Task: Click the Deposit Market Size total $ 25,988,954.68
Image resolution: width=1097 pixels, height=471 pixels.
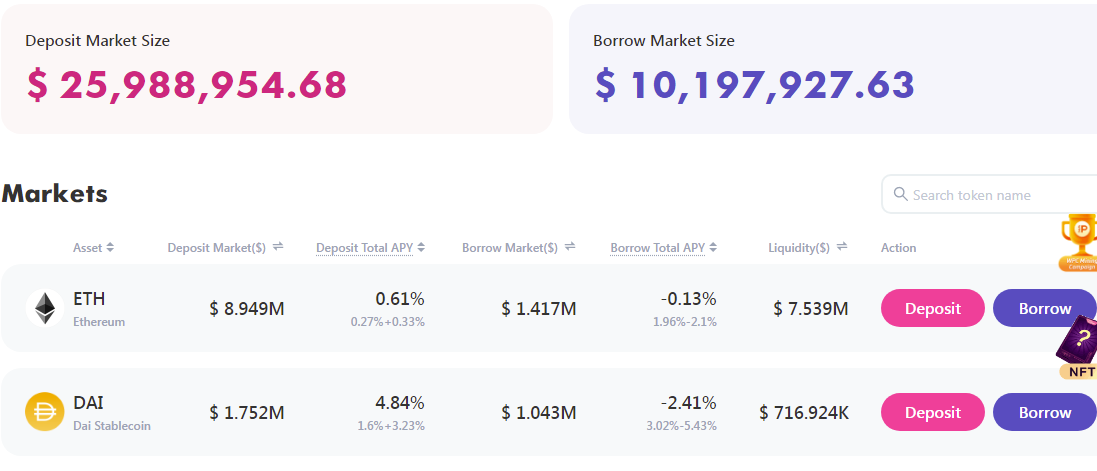Action: tap(187, 85)
